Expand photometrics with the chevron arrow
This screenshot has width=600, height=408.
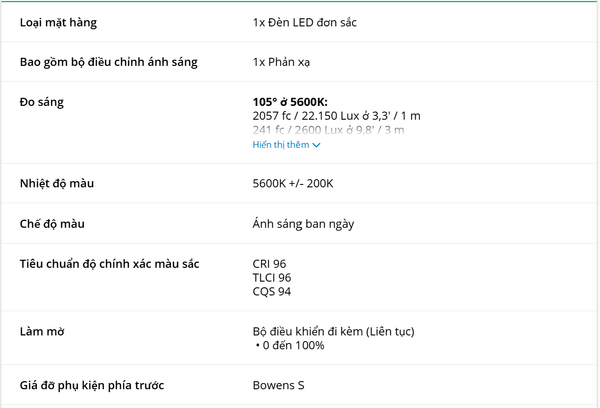pos(317,145)
